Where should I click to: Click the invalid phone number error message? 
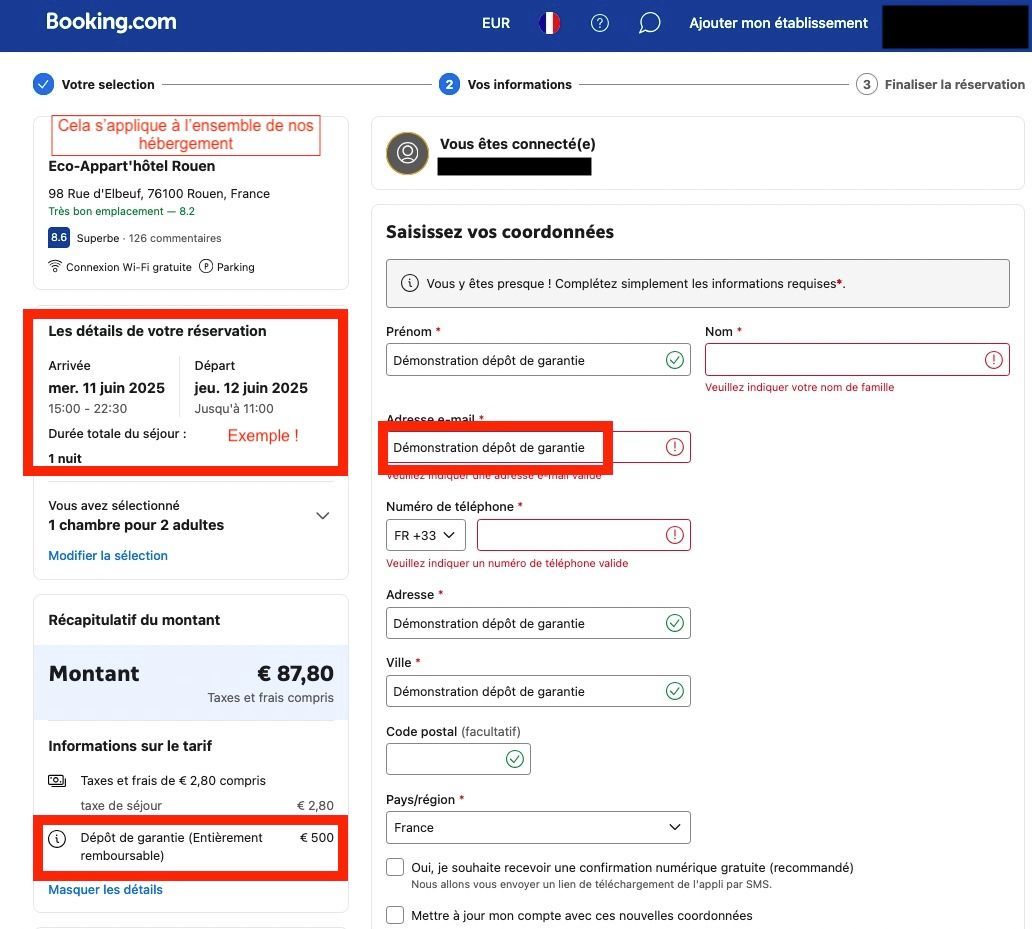tap(507, 563)
